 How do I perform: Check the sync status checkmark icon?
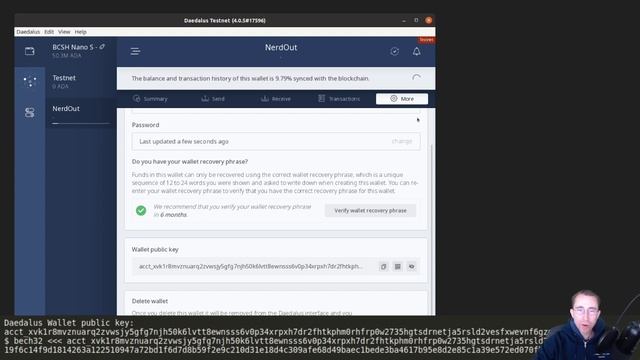[x=394, y=51]
